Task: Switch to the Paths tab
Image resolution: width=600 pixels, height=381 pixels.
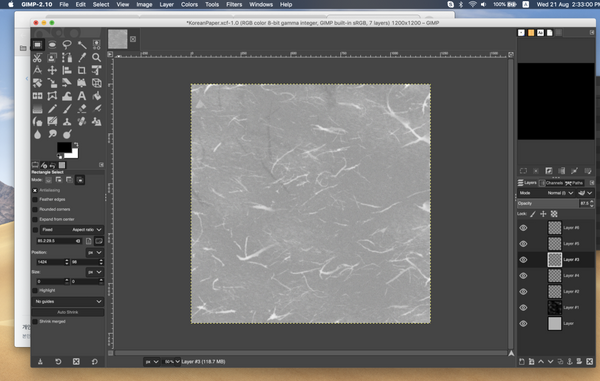Action: tap(574, 183)
